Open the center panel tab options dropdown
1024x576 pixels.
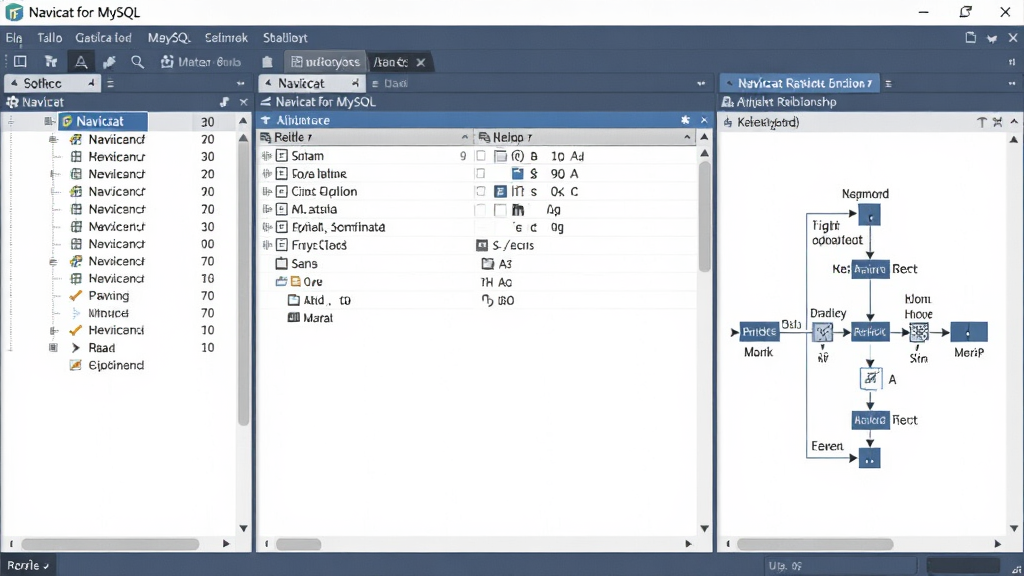[701, 84]
